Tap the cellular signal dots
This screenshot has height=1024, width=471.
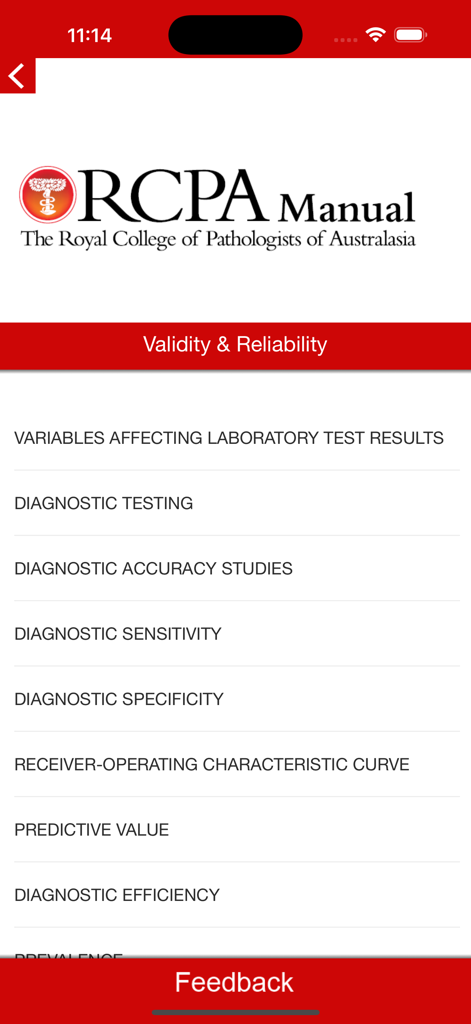346,40
